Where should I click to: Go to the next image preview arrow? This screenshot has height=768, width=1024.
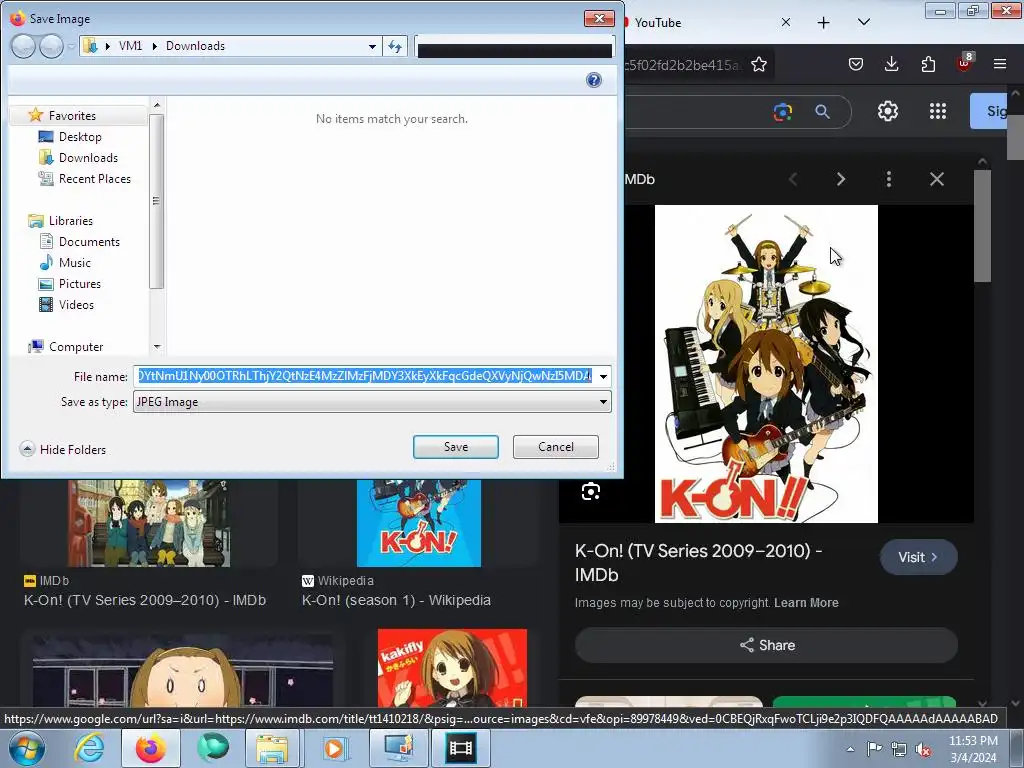(x=841, y=179)
